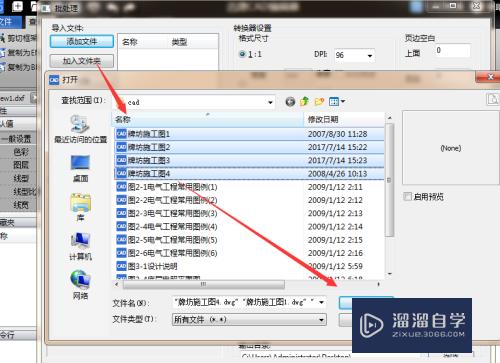Open 网络 in the places bar
500x363 pixels.
click(80, 285)
